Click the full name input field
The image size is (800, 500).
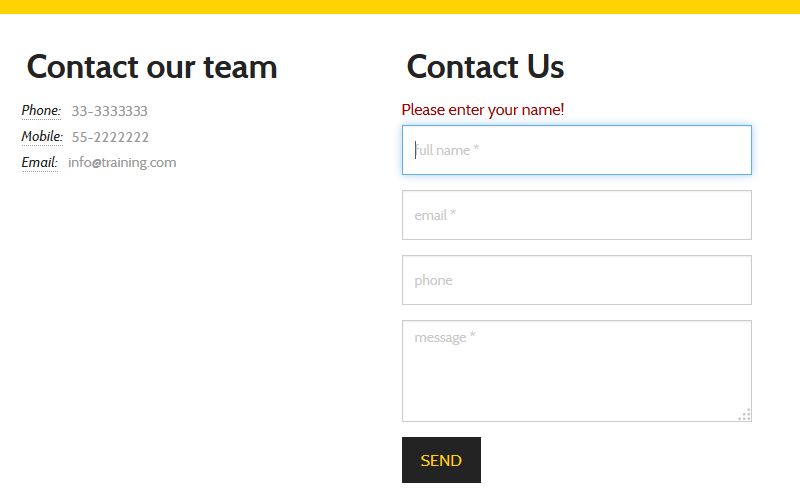coord(576,150)
